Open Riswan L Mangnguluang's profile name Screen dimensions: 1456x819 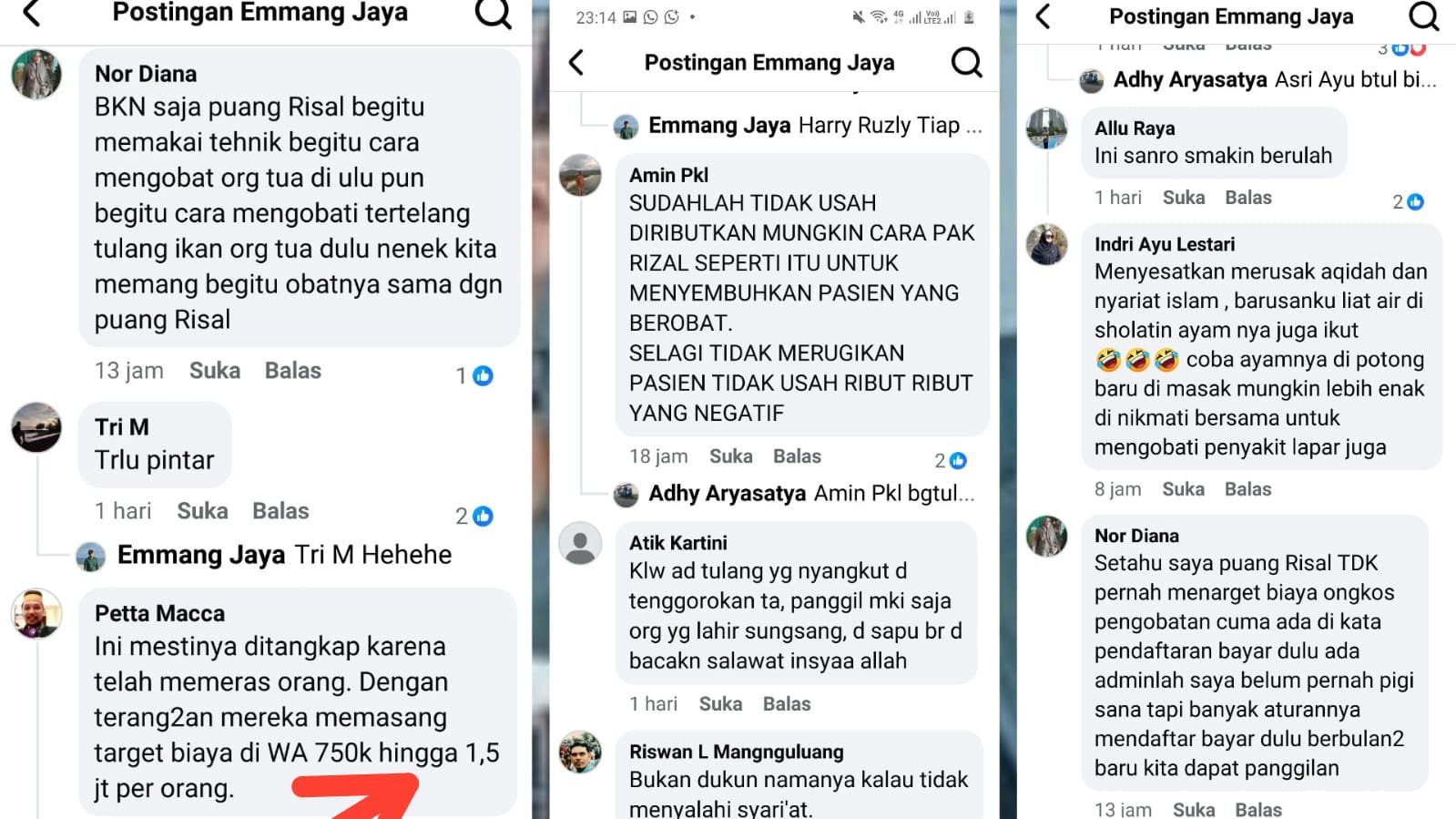pos(737,752)
